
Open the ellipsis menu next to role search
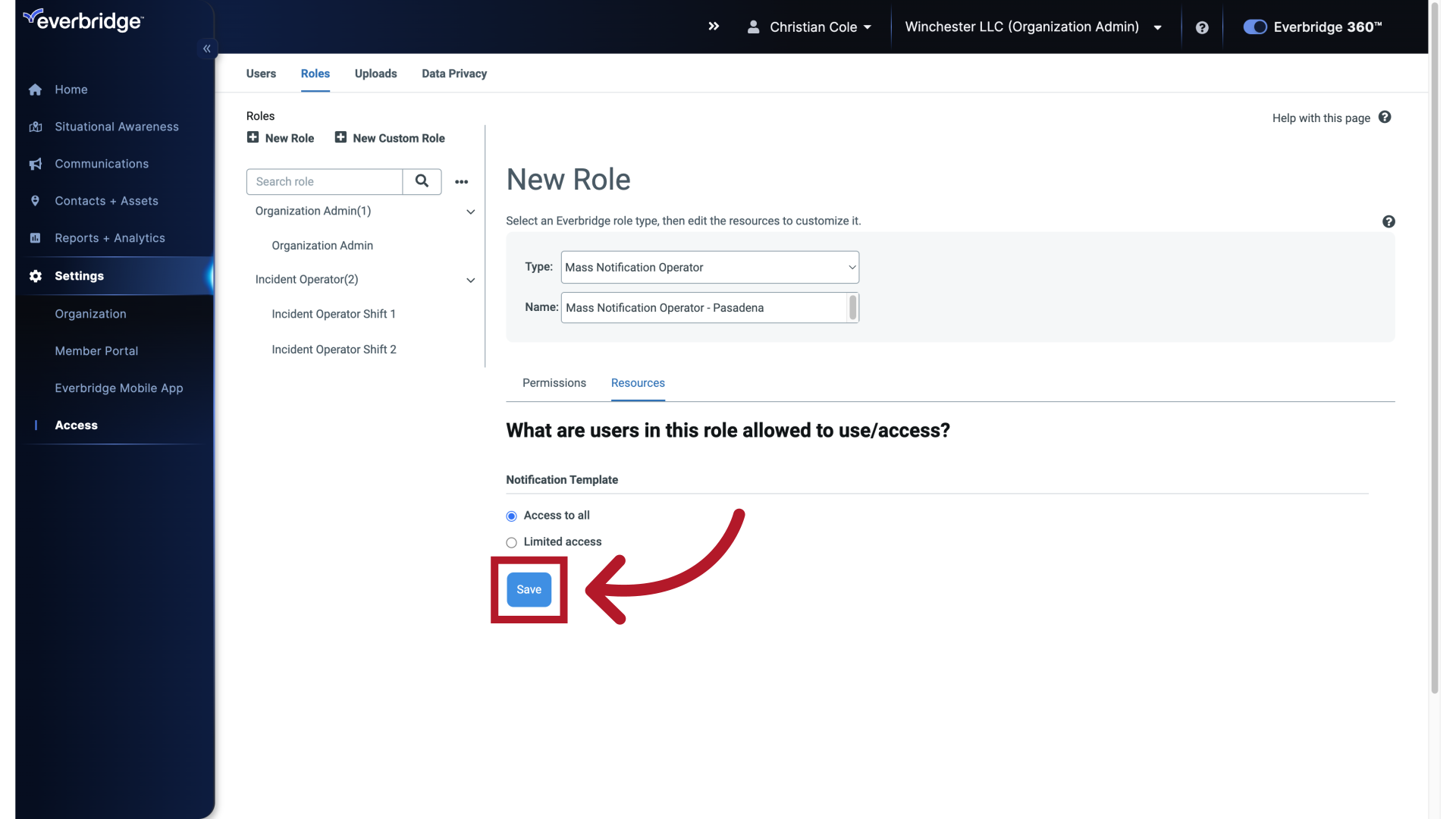[x=462, y=182]
